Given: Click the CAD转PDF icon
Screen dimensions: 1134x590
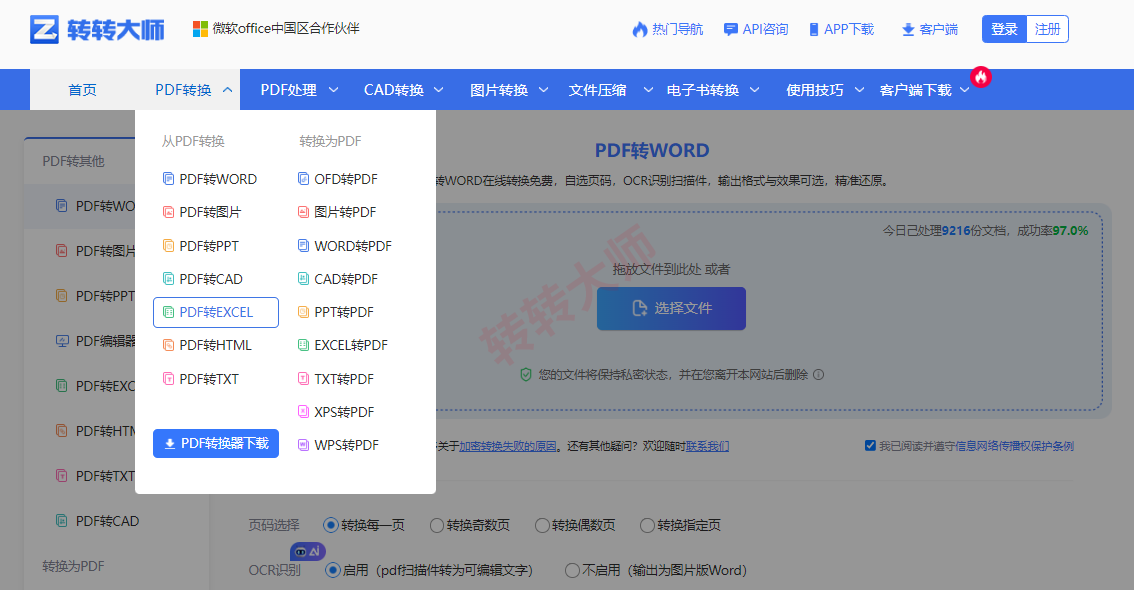Looking at the screenshot, I should tap(304, 278).
